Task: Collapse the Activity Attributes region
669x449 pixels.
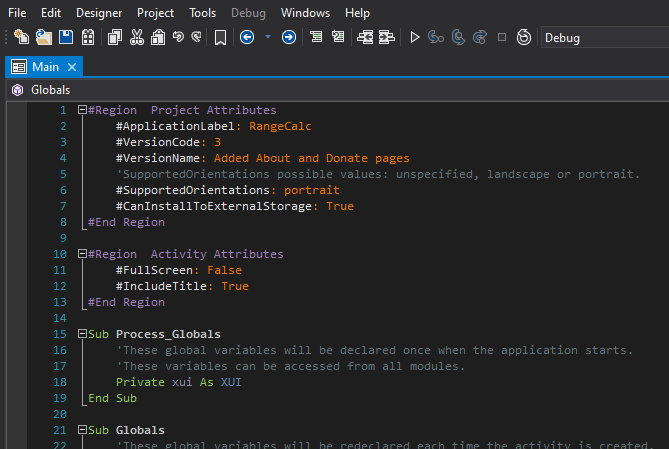Action: tap(82, 254)
